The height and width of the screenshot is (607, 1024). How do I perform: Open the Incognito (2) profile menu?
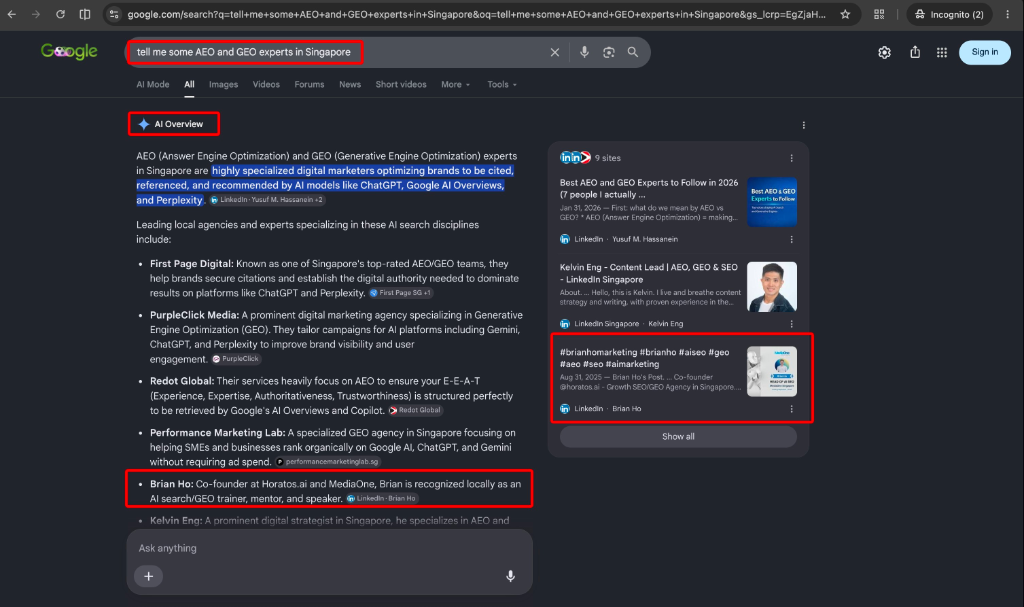click(949, 14)
